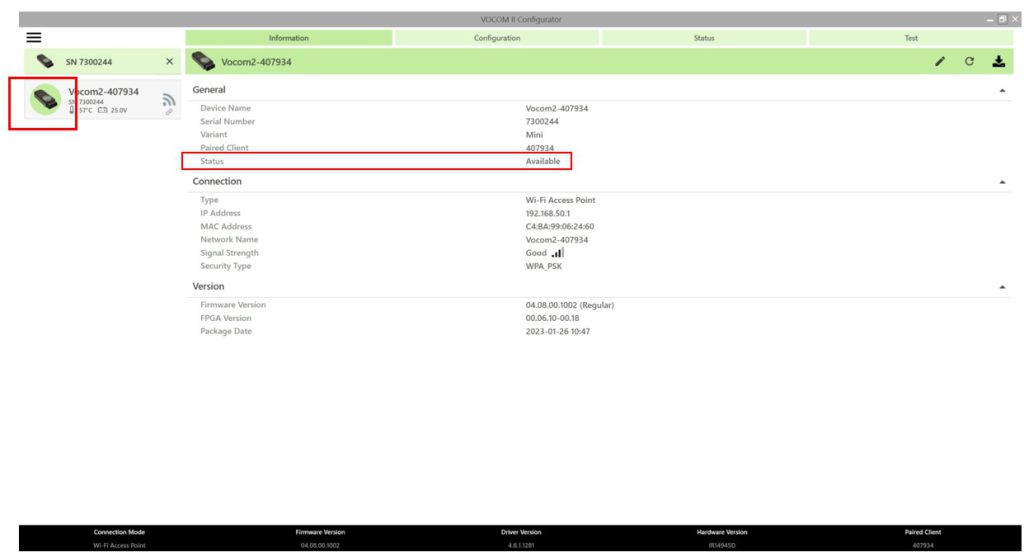Select the Vocom2-407934 name on sidebar card
Viewport: 1024px width, 557px height.
pyautogui.click(x=103, y=91)
